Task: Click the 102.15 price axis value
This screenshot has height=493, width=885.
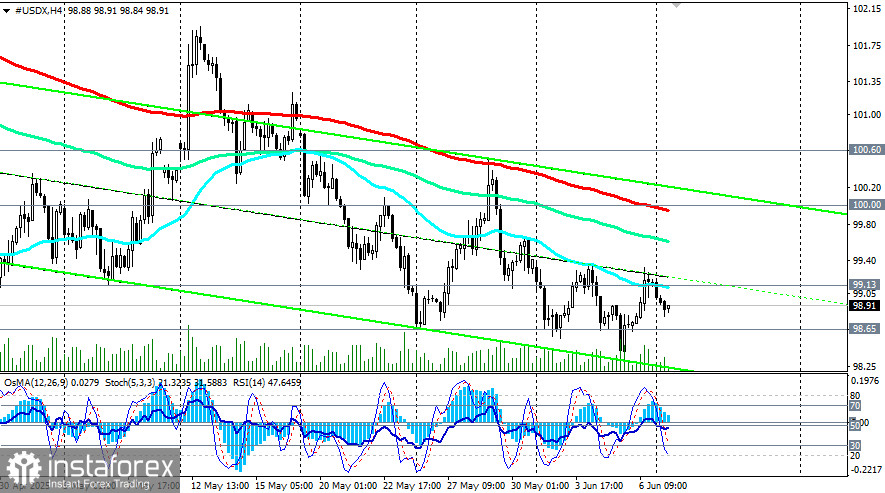Action: click(867, 8)
